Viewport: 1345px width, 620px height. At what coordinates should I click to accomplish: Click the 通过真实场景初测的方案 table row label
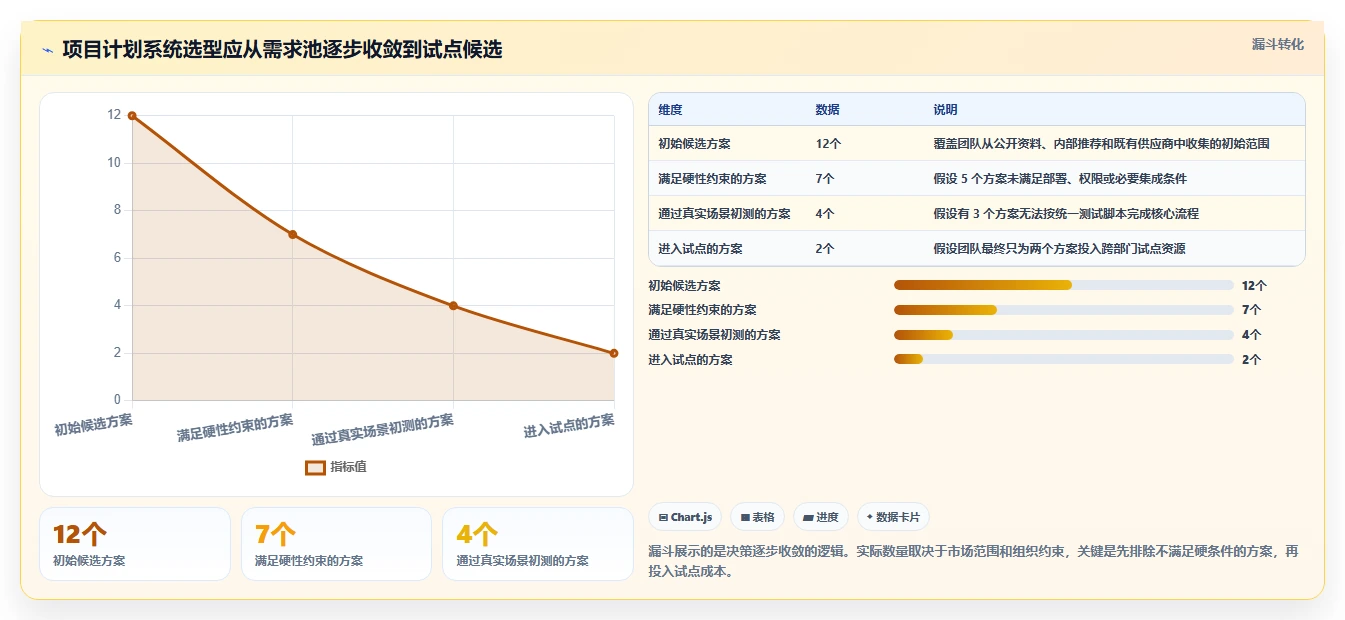(x=724, y=214)
